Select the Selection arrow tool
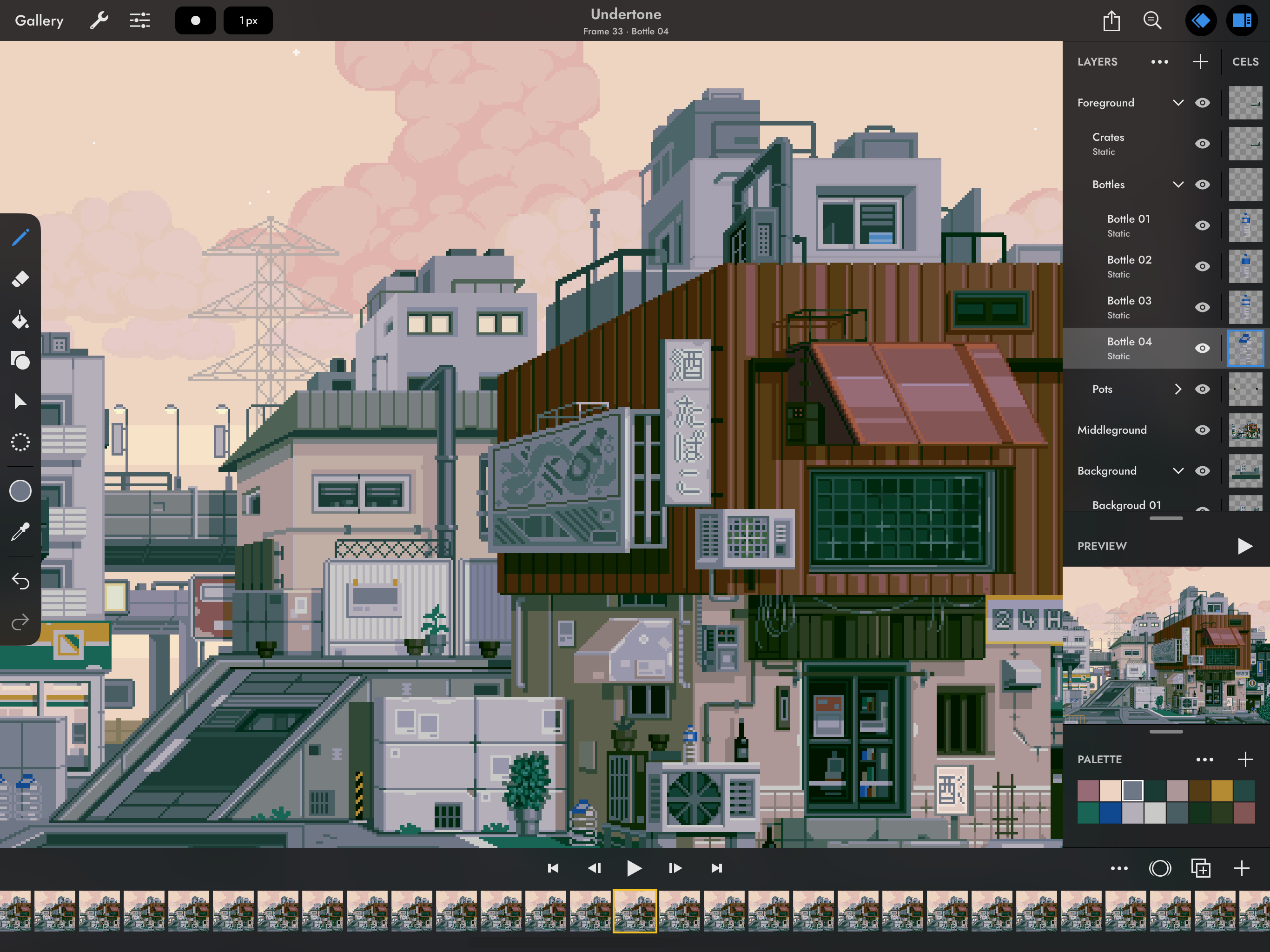The width and height of the screenshot is (1270, 952). pos(20,402)
